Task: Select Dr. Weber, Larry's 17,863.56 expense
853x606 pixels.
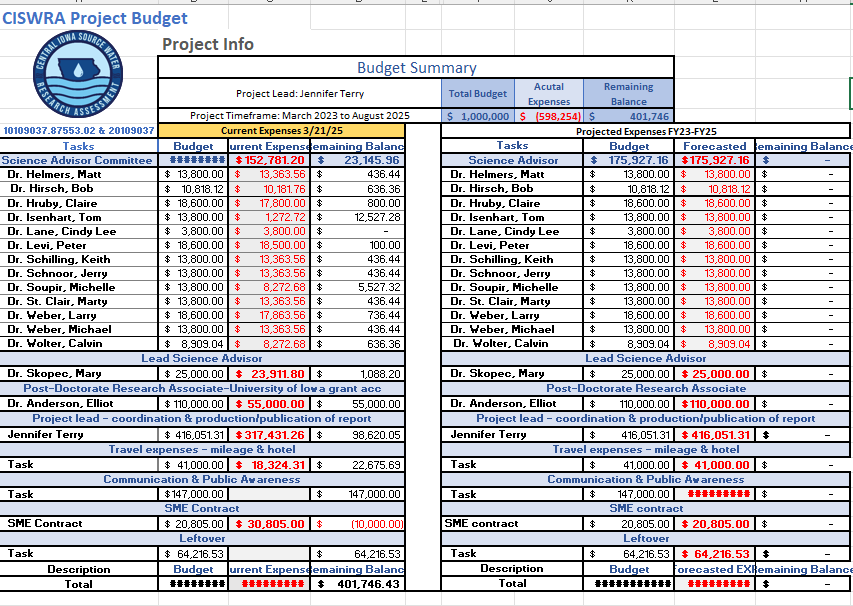Action: pos(269,315)
